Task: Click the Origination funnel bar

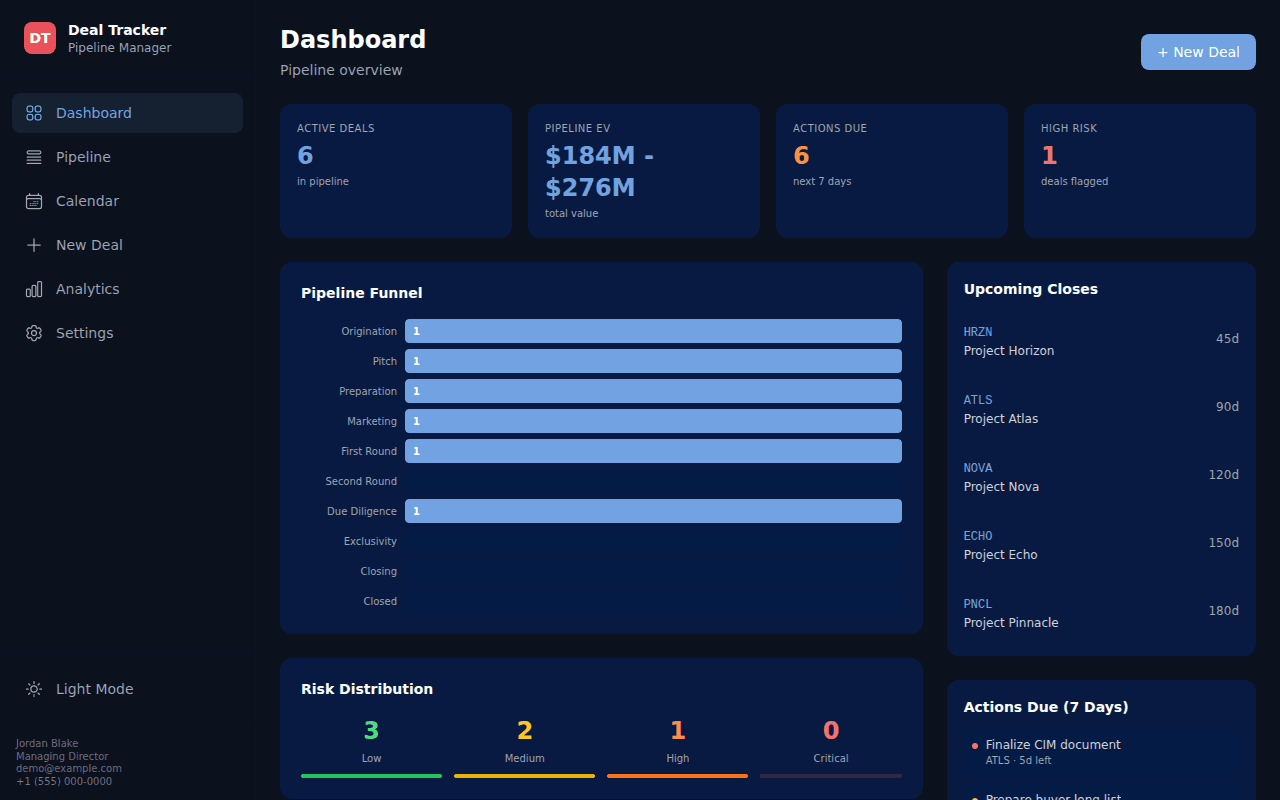Action: [653, 331]
